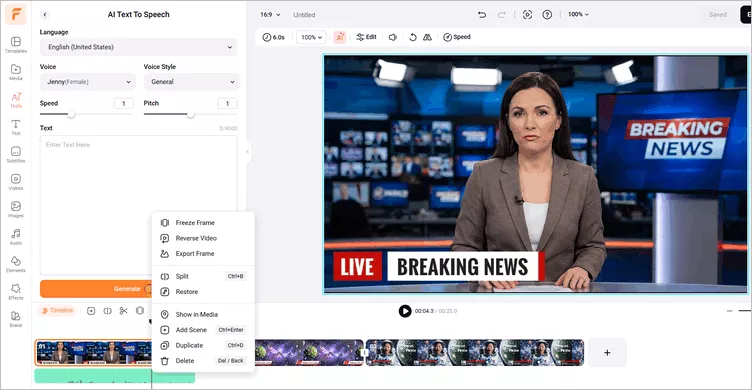
Task: Click the orange app logo
Action: coord(16,15)
